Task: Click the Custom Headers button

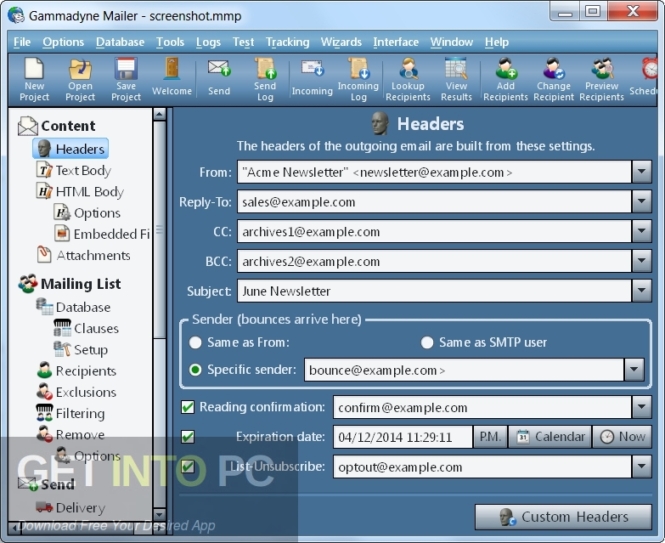Action: 563,517
